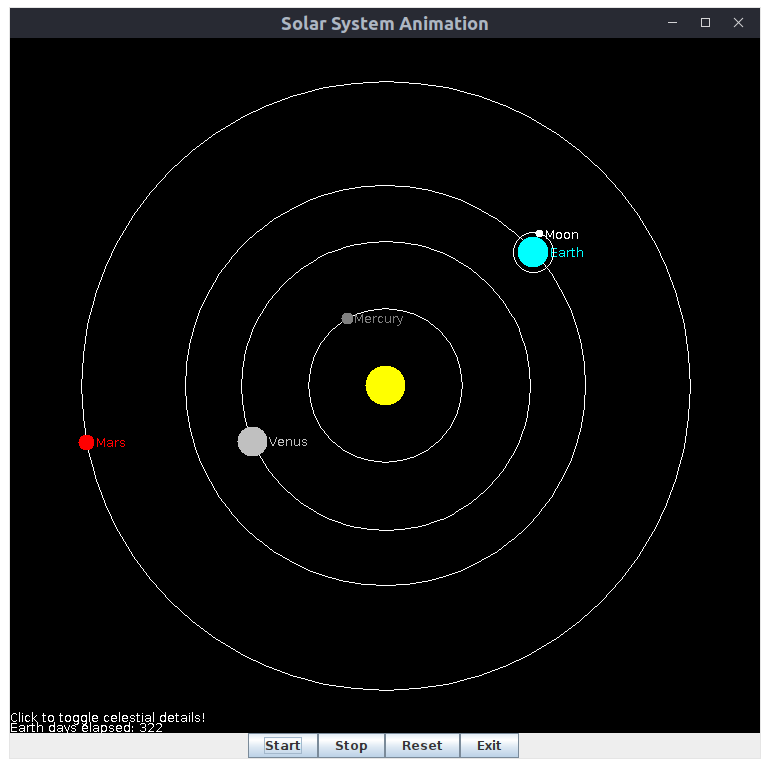Viewport: 770px width, 768px height.
Task: Click the Earth label text
Action: [x=567, y=252]
